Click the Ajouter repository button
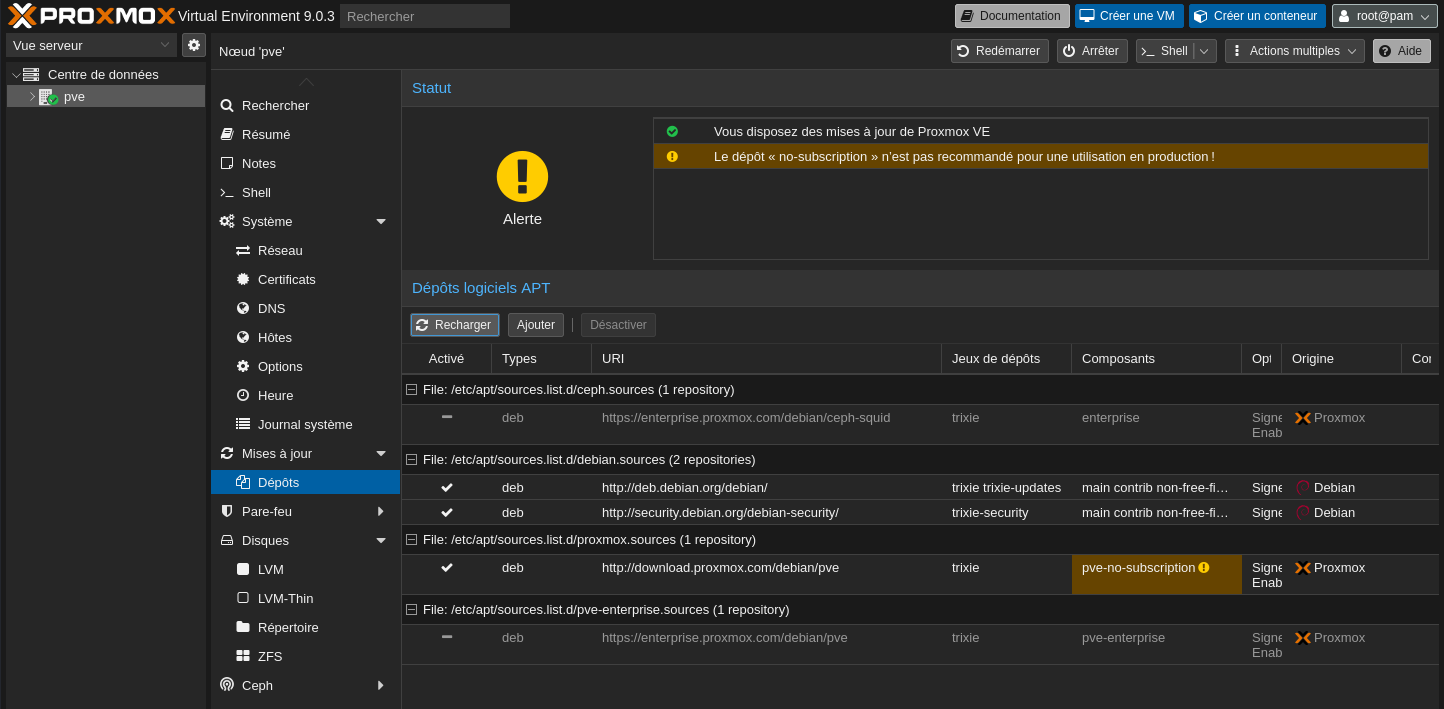 point(536,325)
